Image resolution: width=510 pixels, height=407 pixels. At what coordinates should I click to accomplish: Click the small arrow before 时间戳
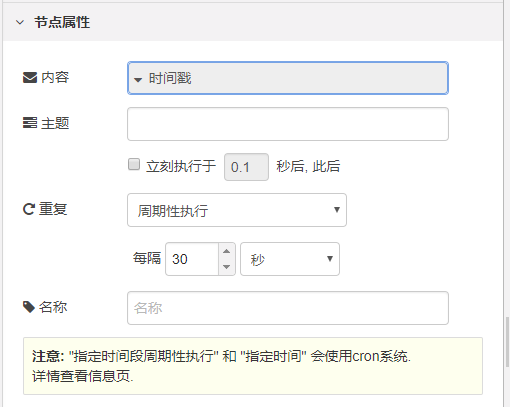pos(138,80)
